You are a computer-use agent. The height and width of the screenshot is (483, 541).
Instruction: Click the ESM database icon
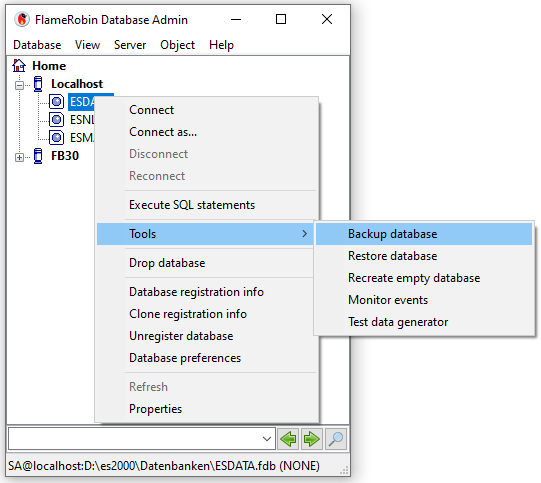click(x=56, y=138)
